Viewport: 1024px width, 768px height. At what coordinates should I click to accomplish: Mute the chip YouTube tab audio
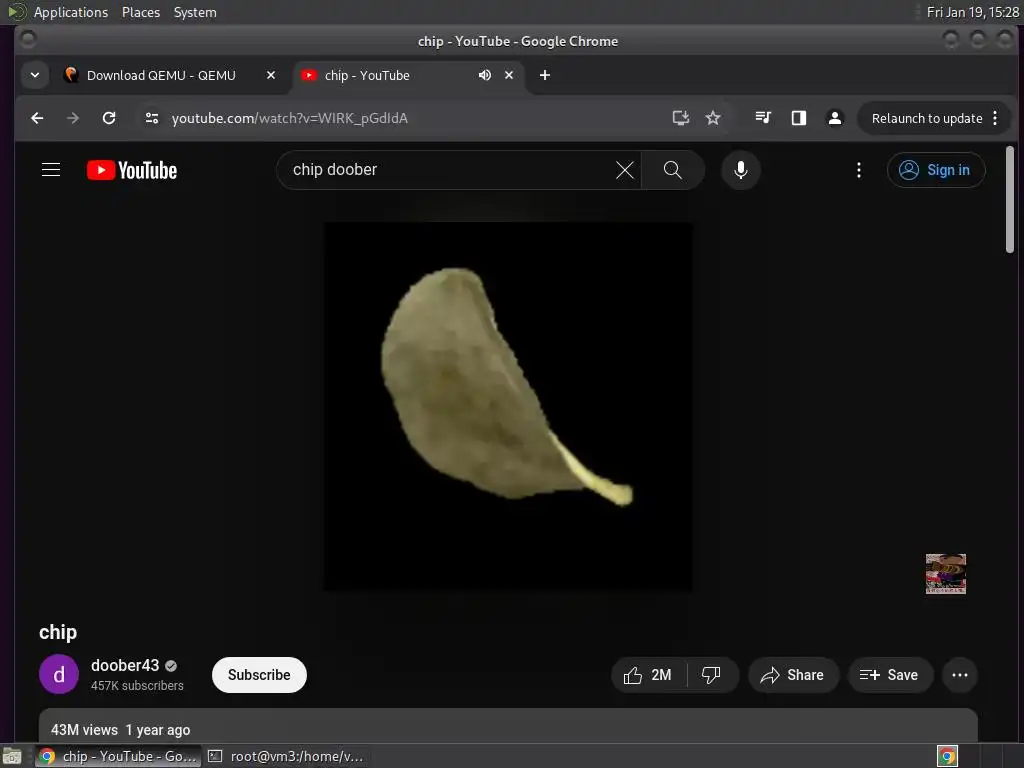tap(485, 75)
